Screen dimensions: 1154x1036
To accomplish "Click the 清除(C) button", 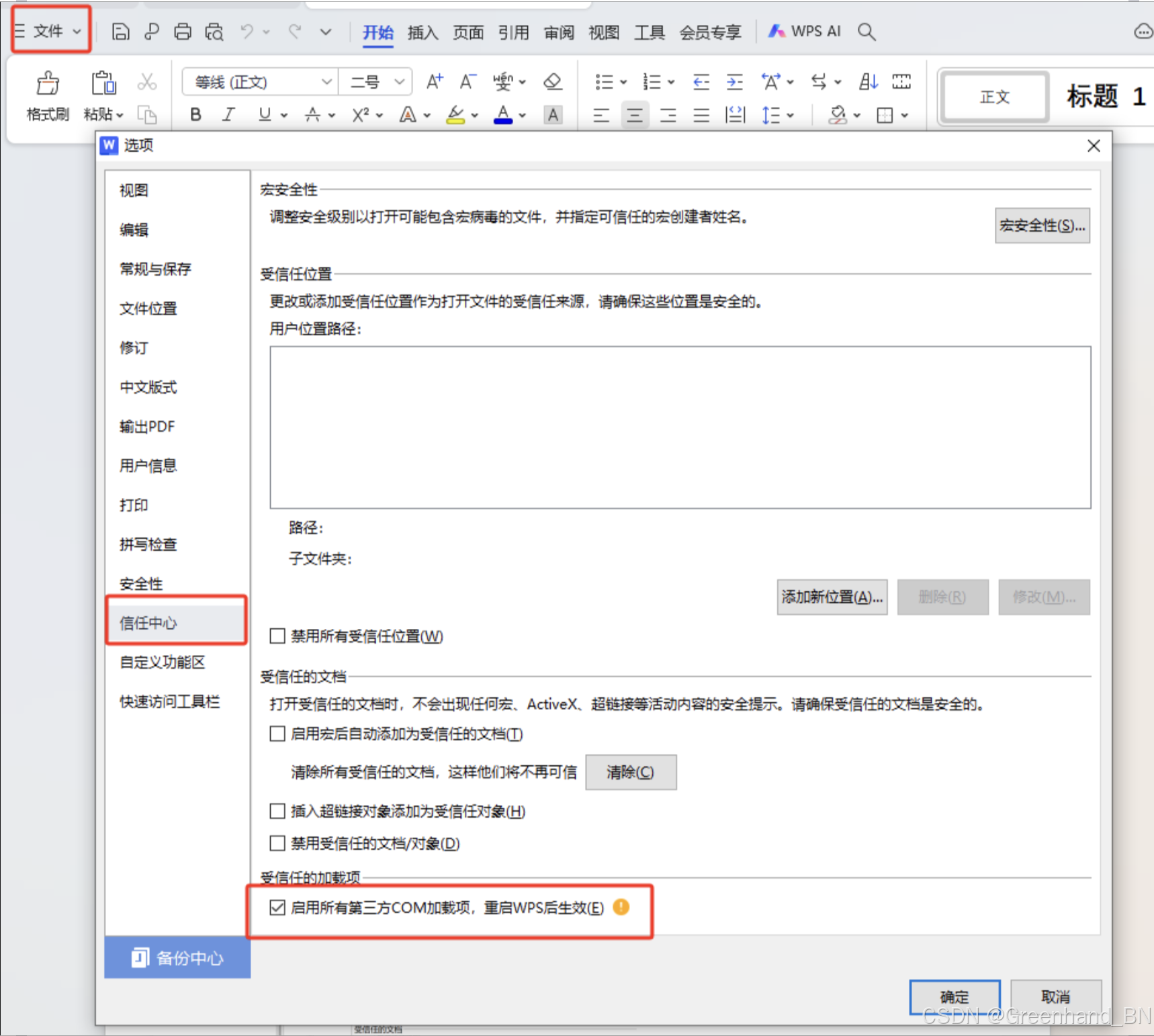I will 631,772.
